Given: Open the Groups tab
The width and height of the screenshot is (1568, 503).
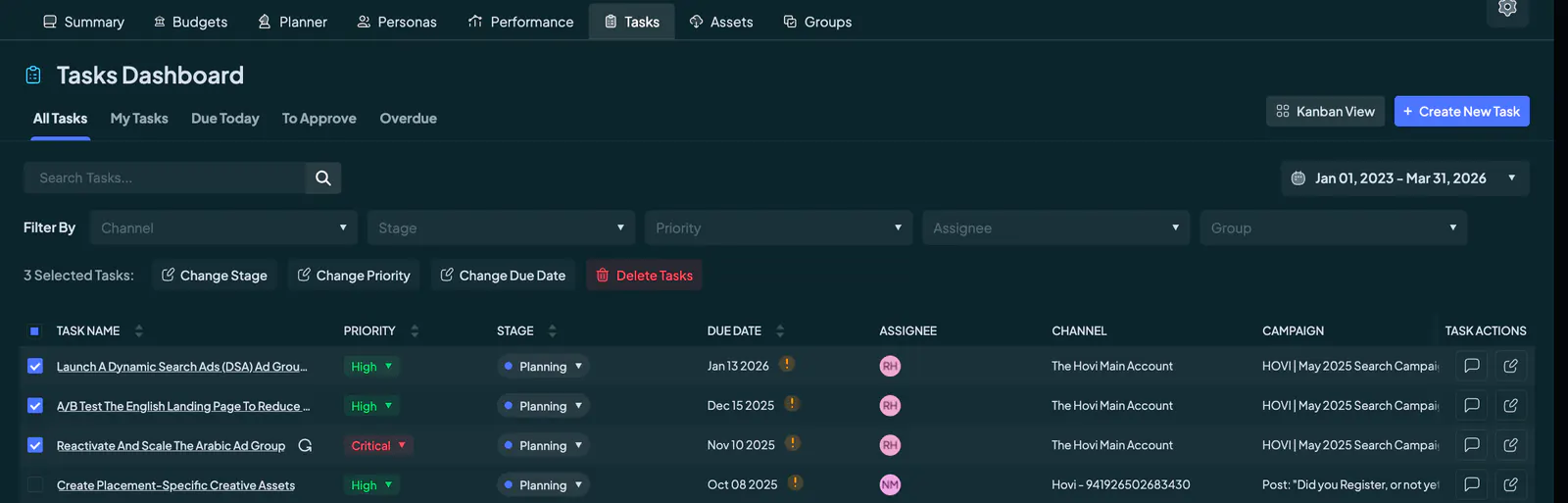Looking at the screenshot, I should coord(817,22).
